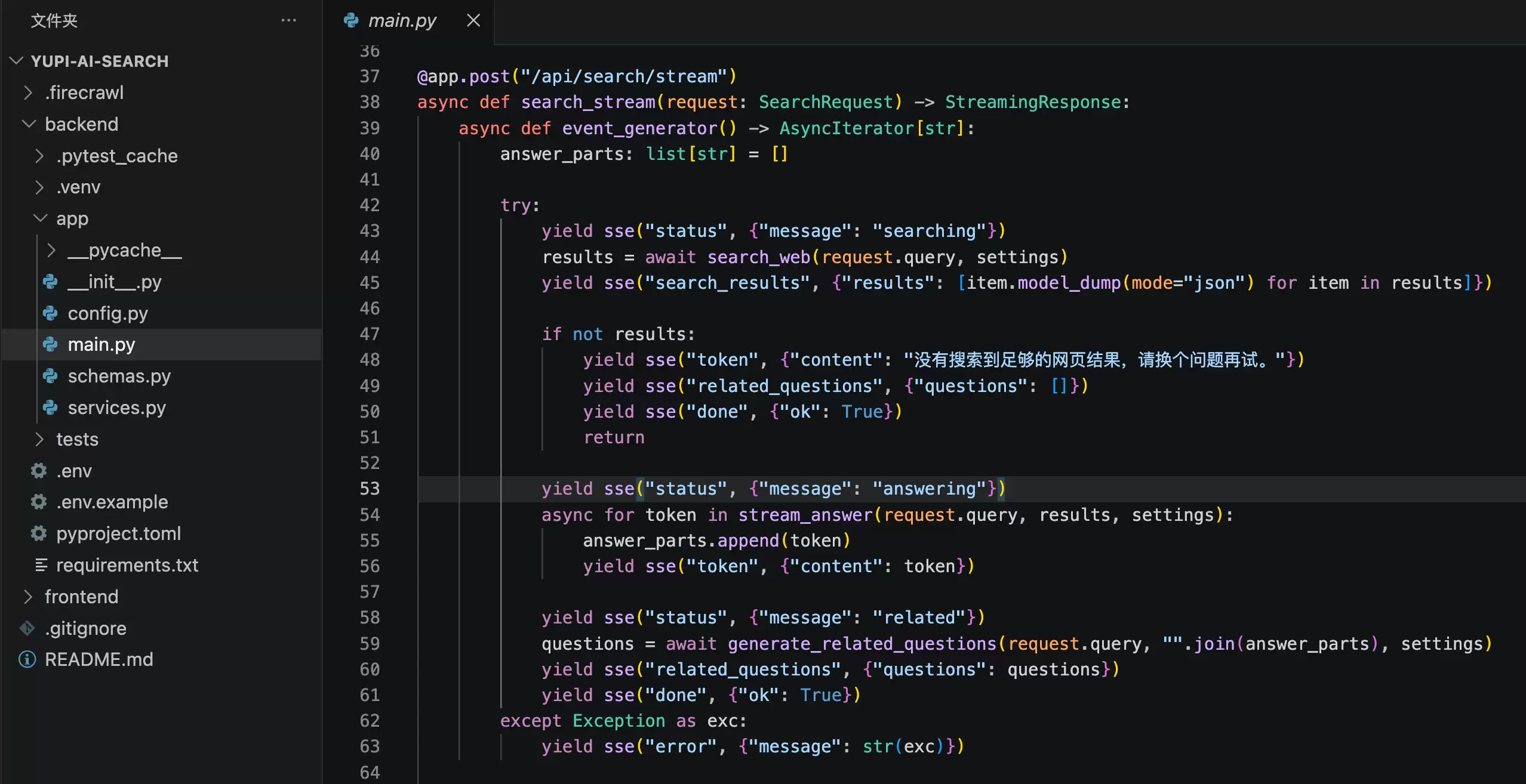Expand the frontend folder
This screenshot has height=784, width=1526.
pos(27,597)
